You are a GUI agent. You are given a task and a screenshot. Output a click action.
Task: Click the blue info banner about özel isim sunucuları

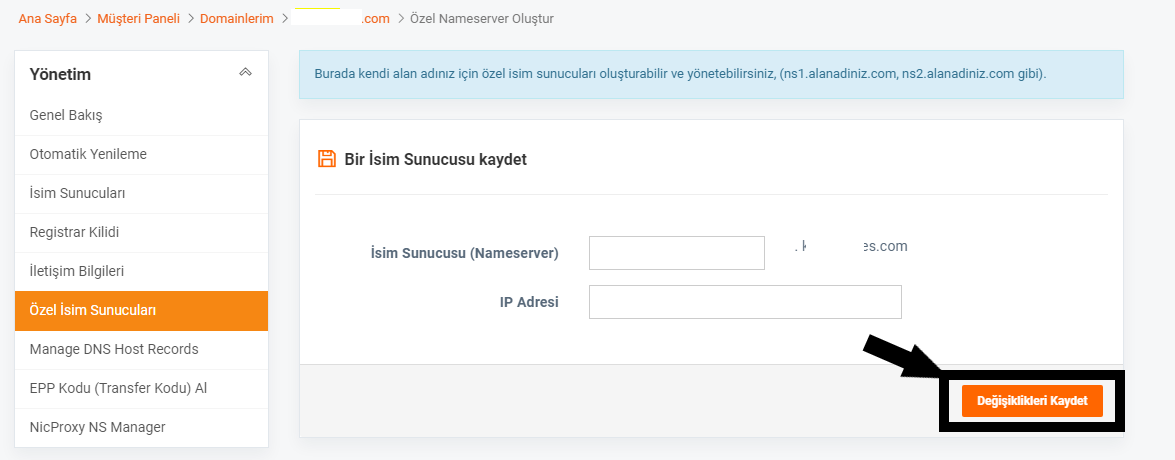[x=711, y=75]
